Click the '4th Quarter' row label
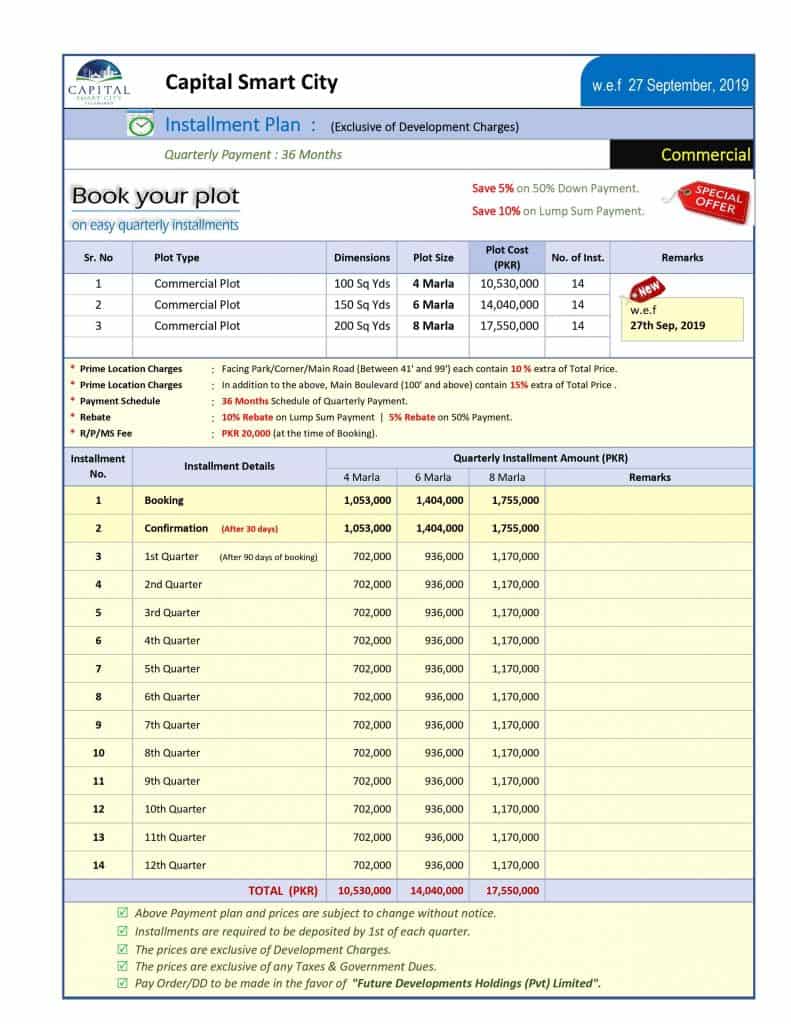Viewport: 791px width, 1024px height. (x=172, y=641)
